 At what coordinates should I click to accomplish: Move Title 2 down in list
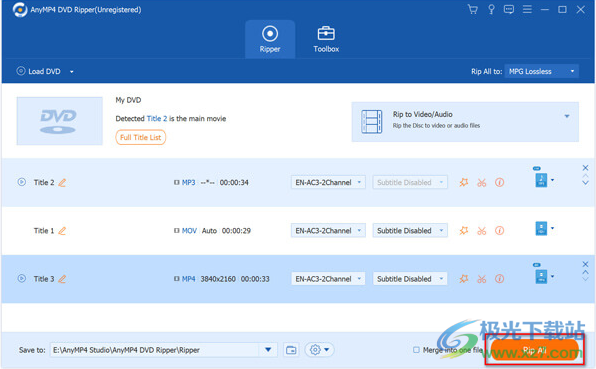pos(585,183)
